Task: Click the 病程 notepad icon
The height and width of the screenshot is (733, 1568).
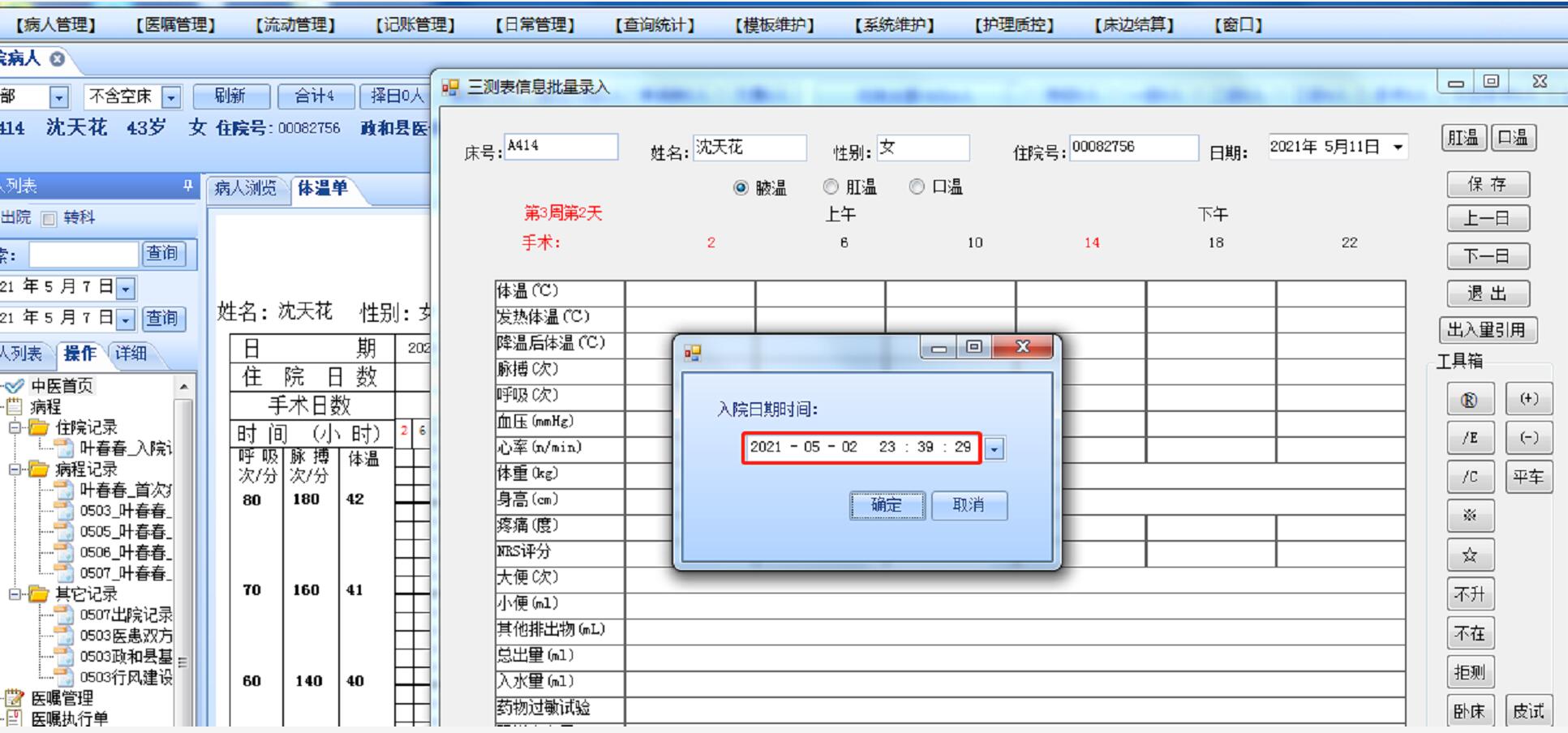Action: [14, 406]
